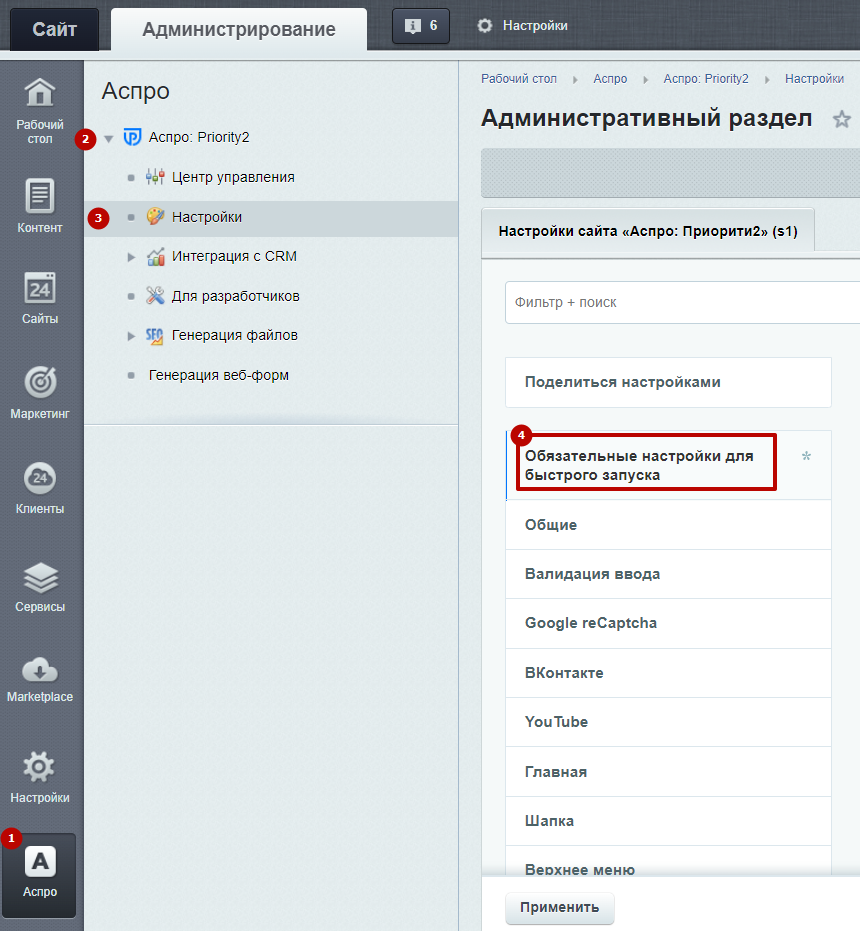Open the Настройки gear in left sidebar

point(40,777)
